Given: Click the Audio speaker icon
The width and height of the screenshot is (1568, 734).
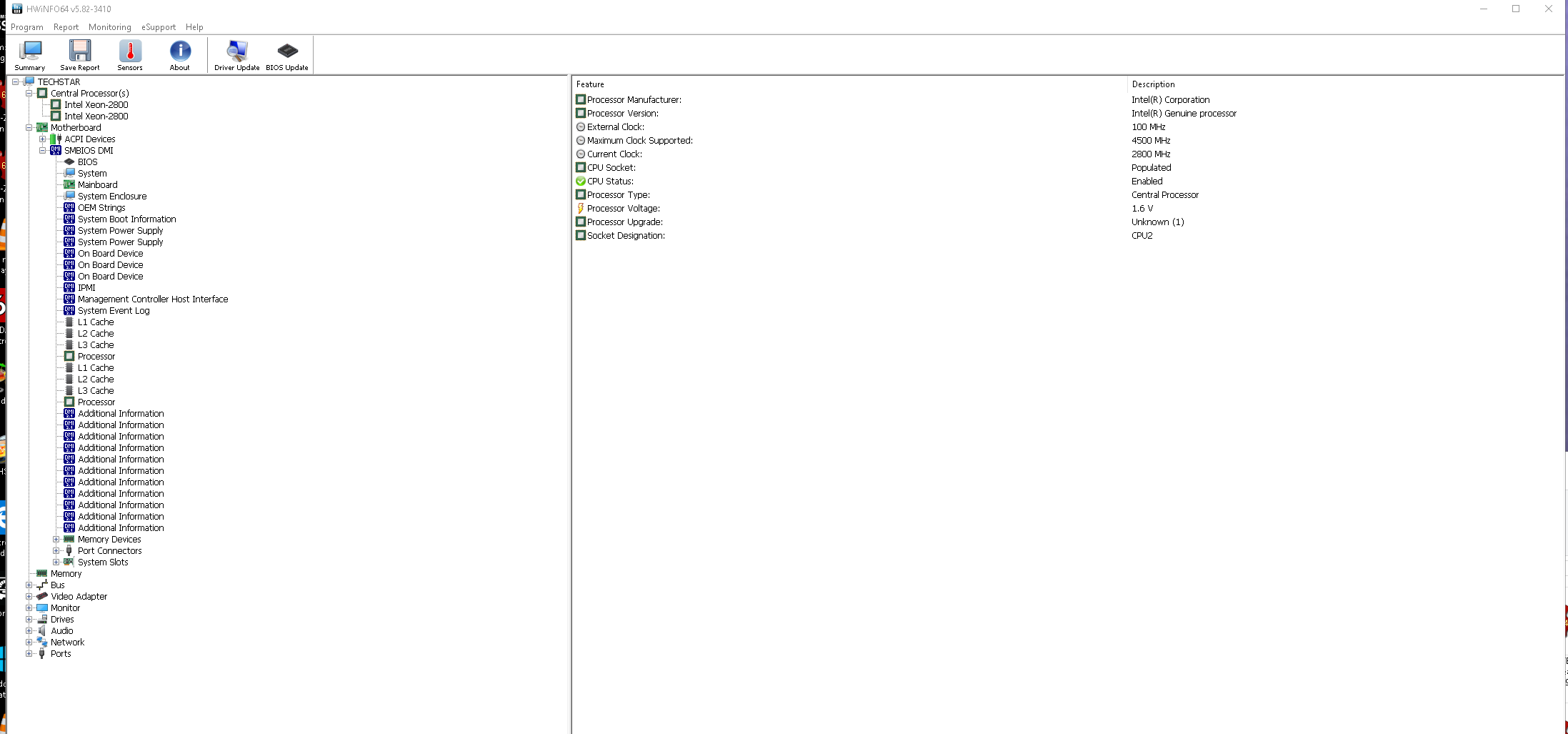Looking at the screenshot, I should (x=42, y=630).
